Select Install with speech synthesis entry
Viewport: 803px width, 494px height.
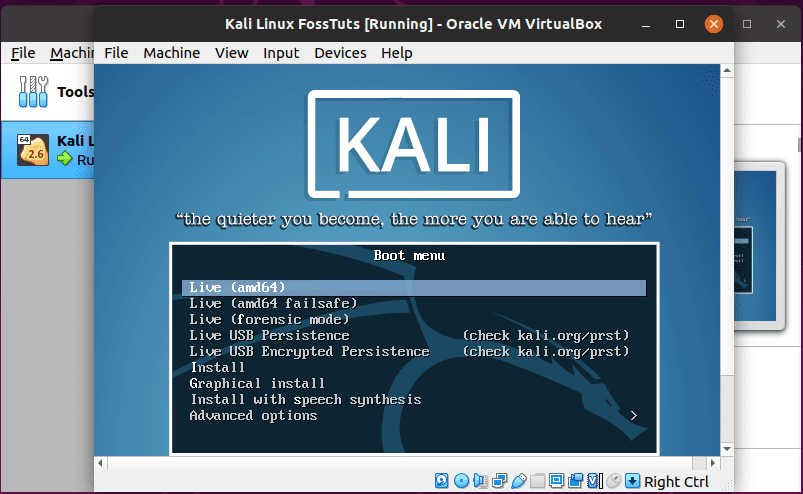tap(306, 399)
